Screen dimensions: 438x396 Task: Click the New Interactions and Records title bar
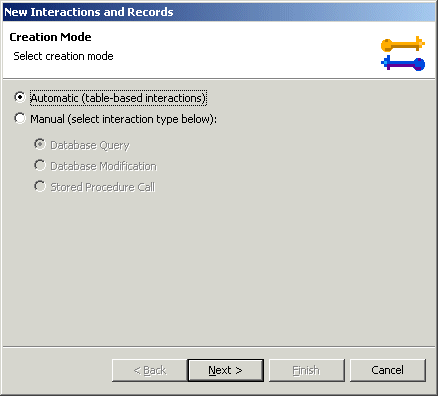click(x=219, y=12)
